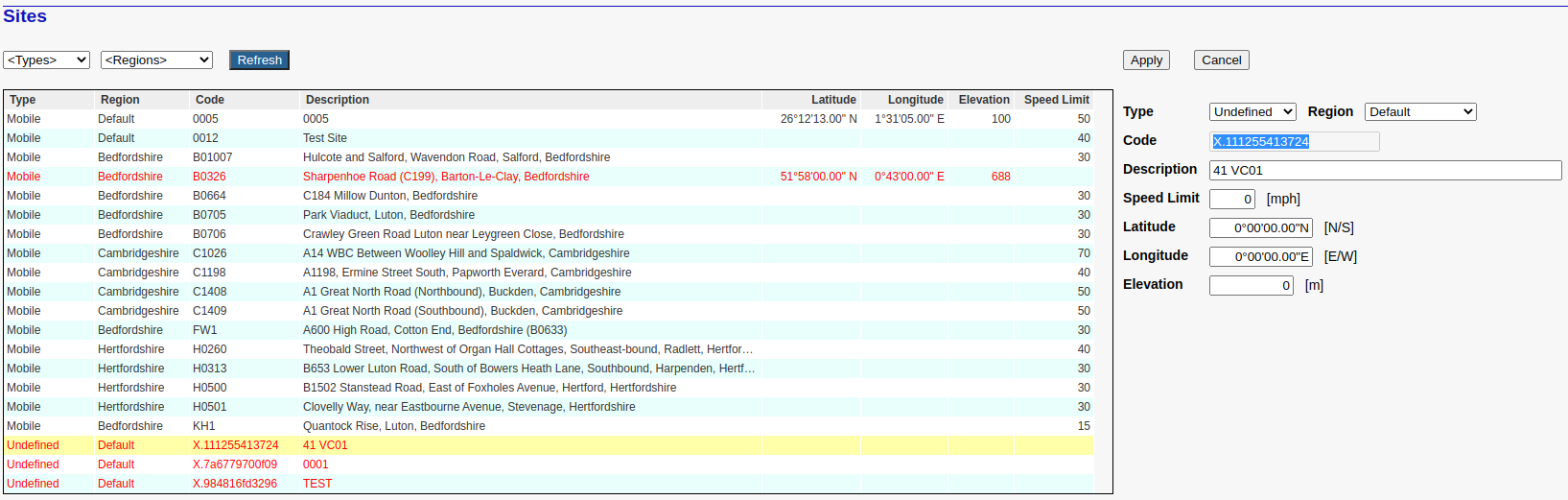Open the Region dropdown set to Default
Viewport: 1568px width, 500px height.
[1419, 112]
